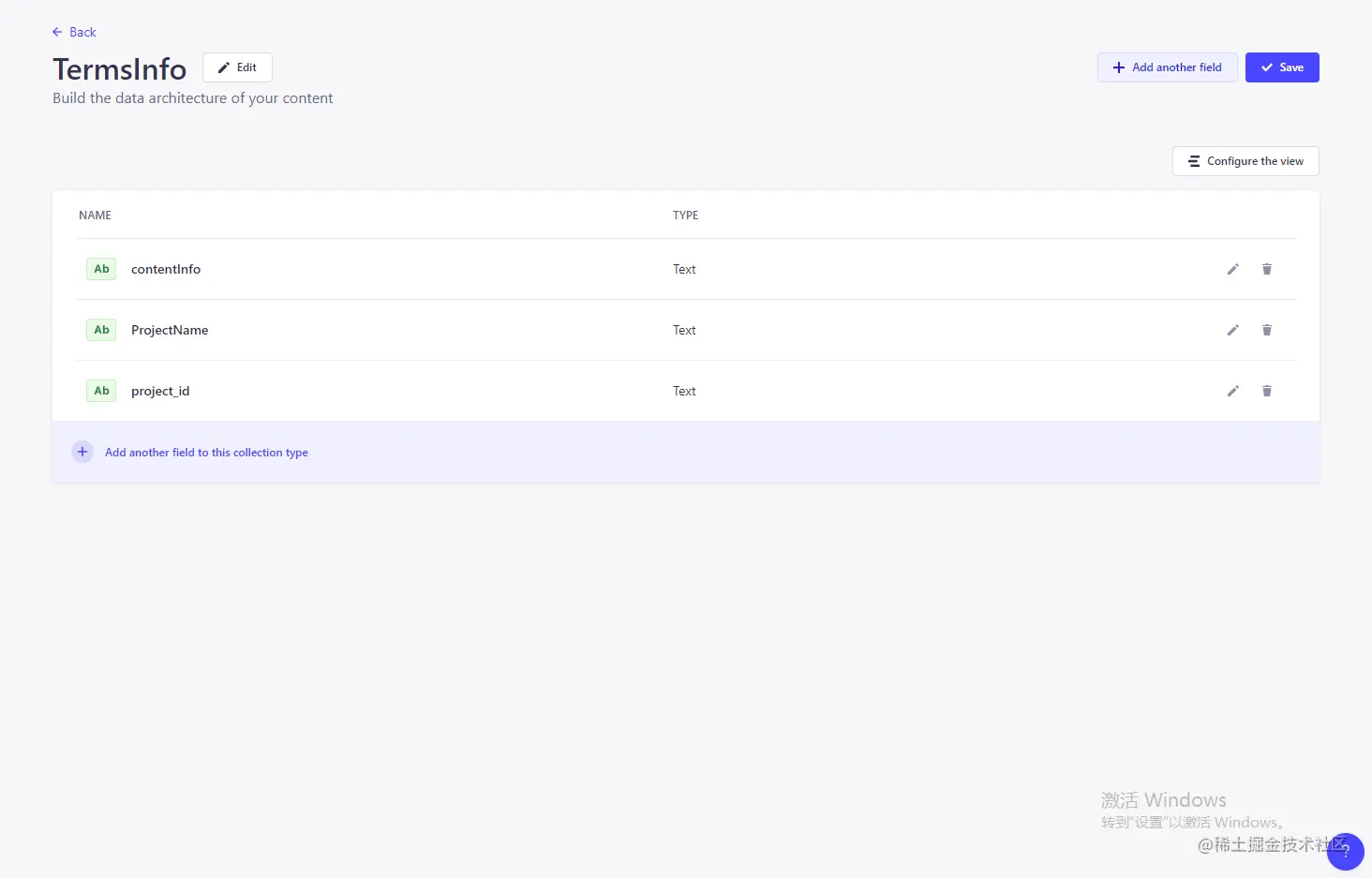The height and width of the screenshot is (878, 1372).
Task: Save the content type changes
Action: coord(1282,67)
